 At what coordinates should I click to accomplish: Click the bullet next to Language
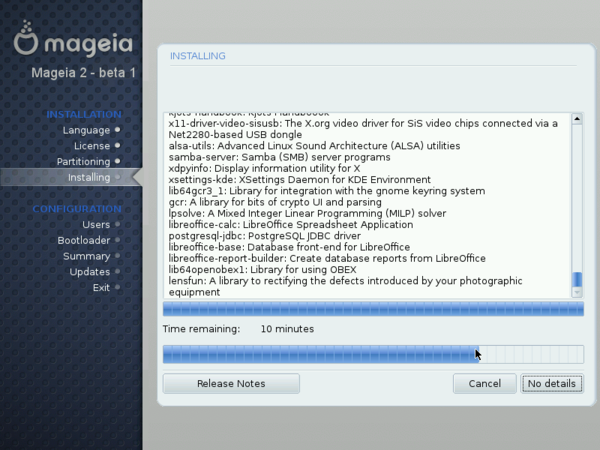(x=117, y=130)
